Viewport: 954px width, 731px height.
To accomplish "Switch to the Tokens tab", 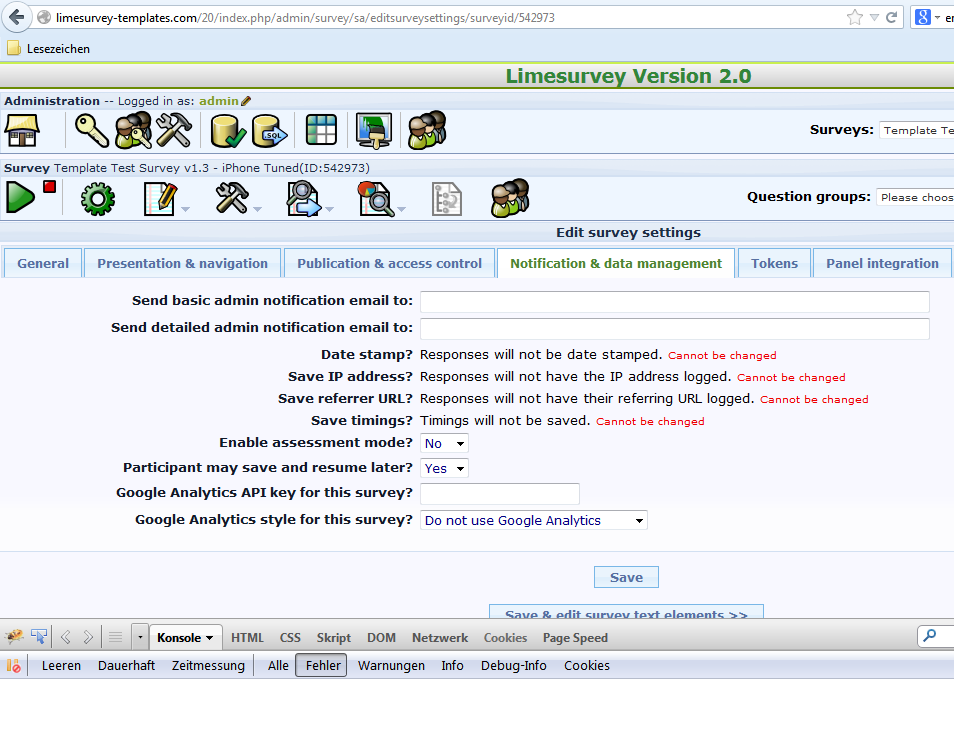I will 774,263.
